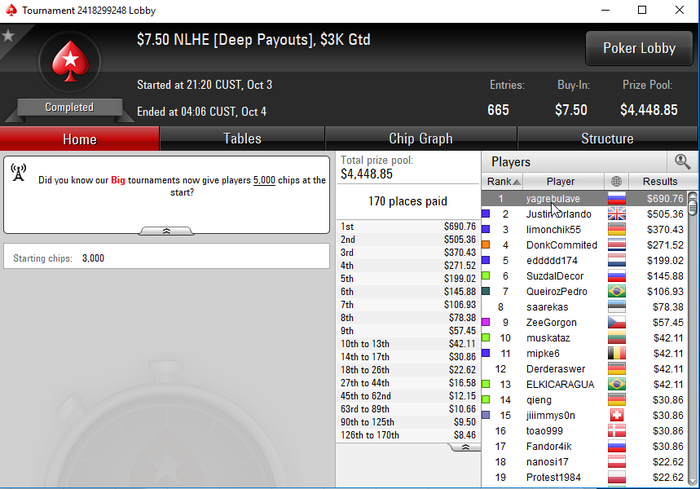This screenshot has width=700, height=489.
Task: Sort by the Results column header
Action: pyautogui.click(x=659, y=181)
